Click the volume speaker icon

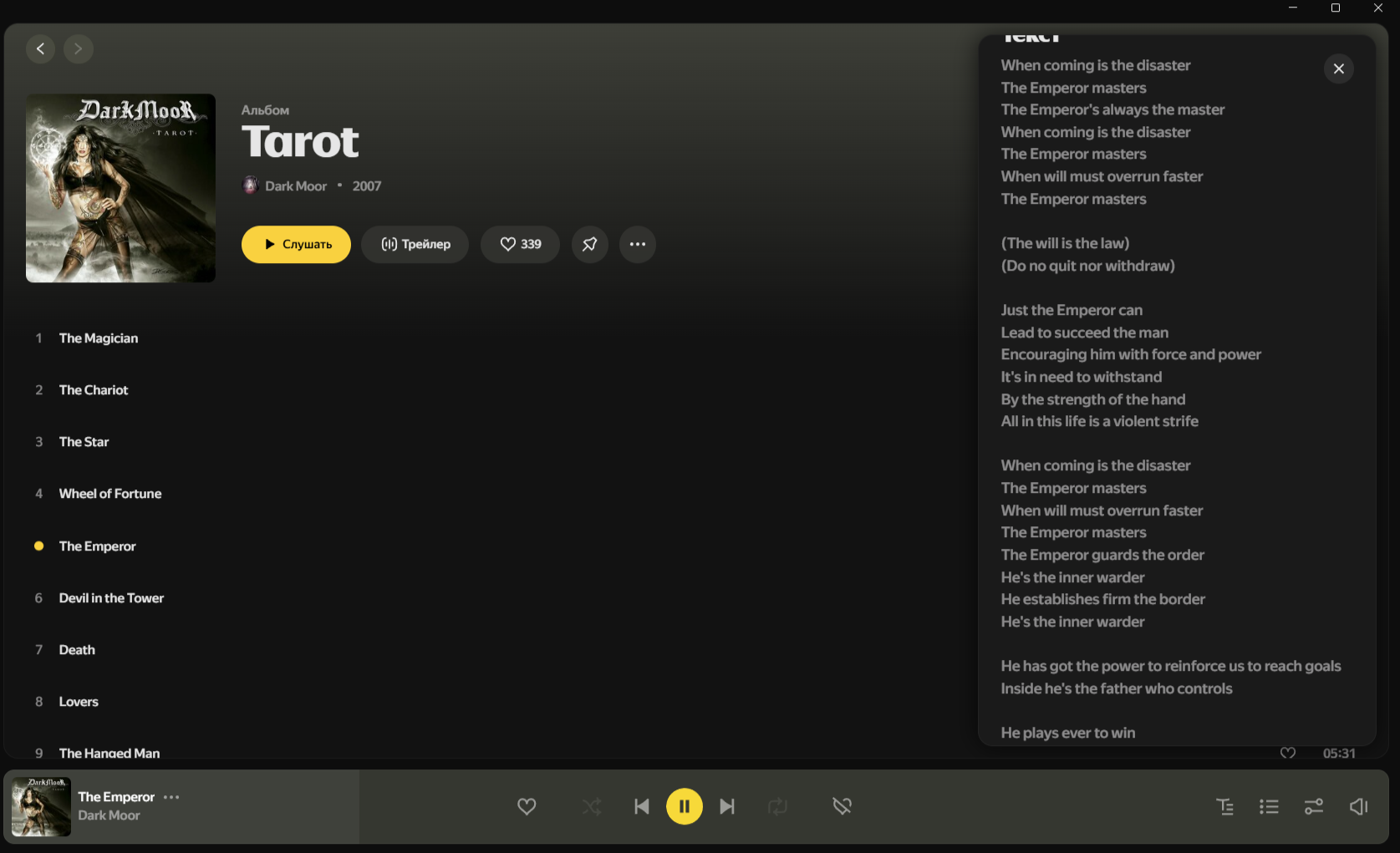1359,806
